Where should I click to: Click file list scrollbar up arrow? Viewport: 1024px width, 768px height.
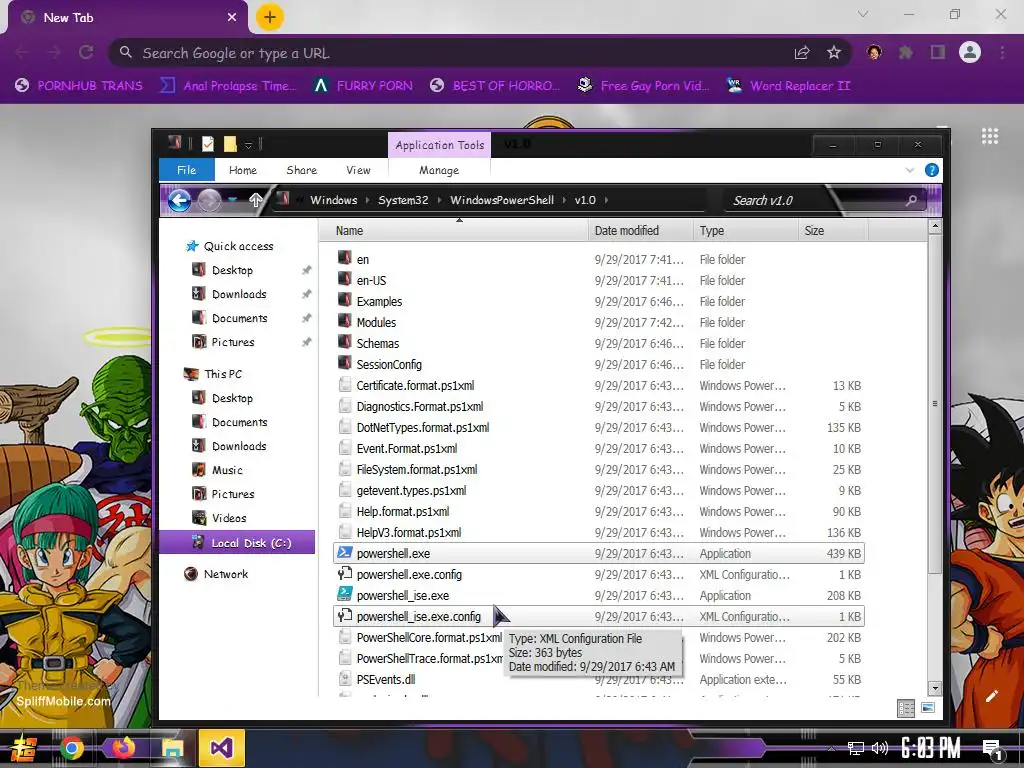pyautogui.click(x=935, y=227)
